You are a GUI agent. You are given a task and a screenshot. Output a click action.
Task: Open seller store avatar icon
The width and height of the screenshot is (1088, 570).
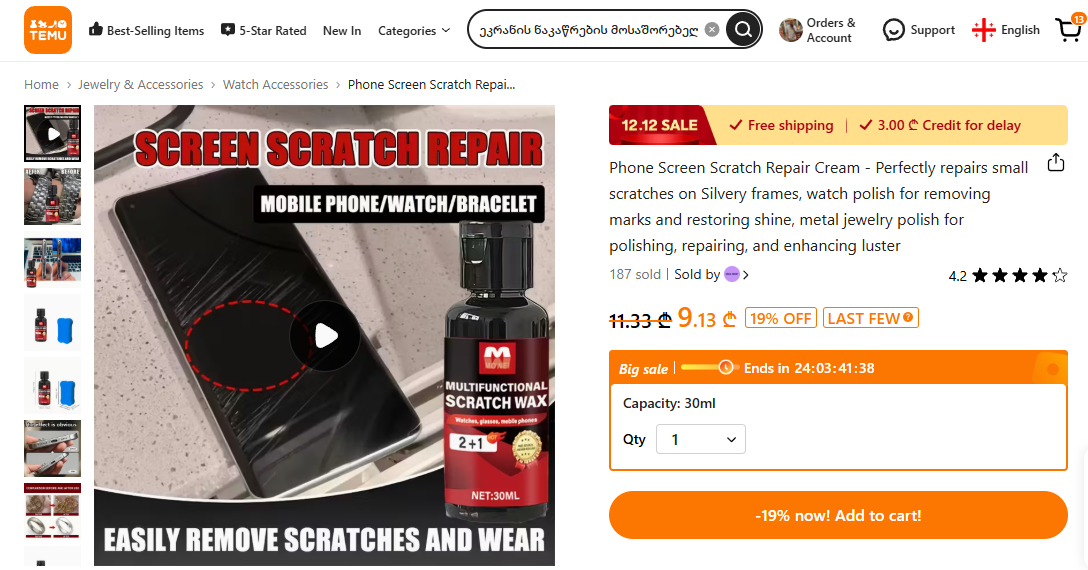732,274
